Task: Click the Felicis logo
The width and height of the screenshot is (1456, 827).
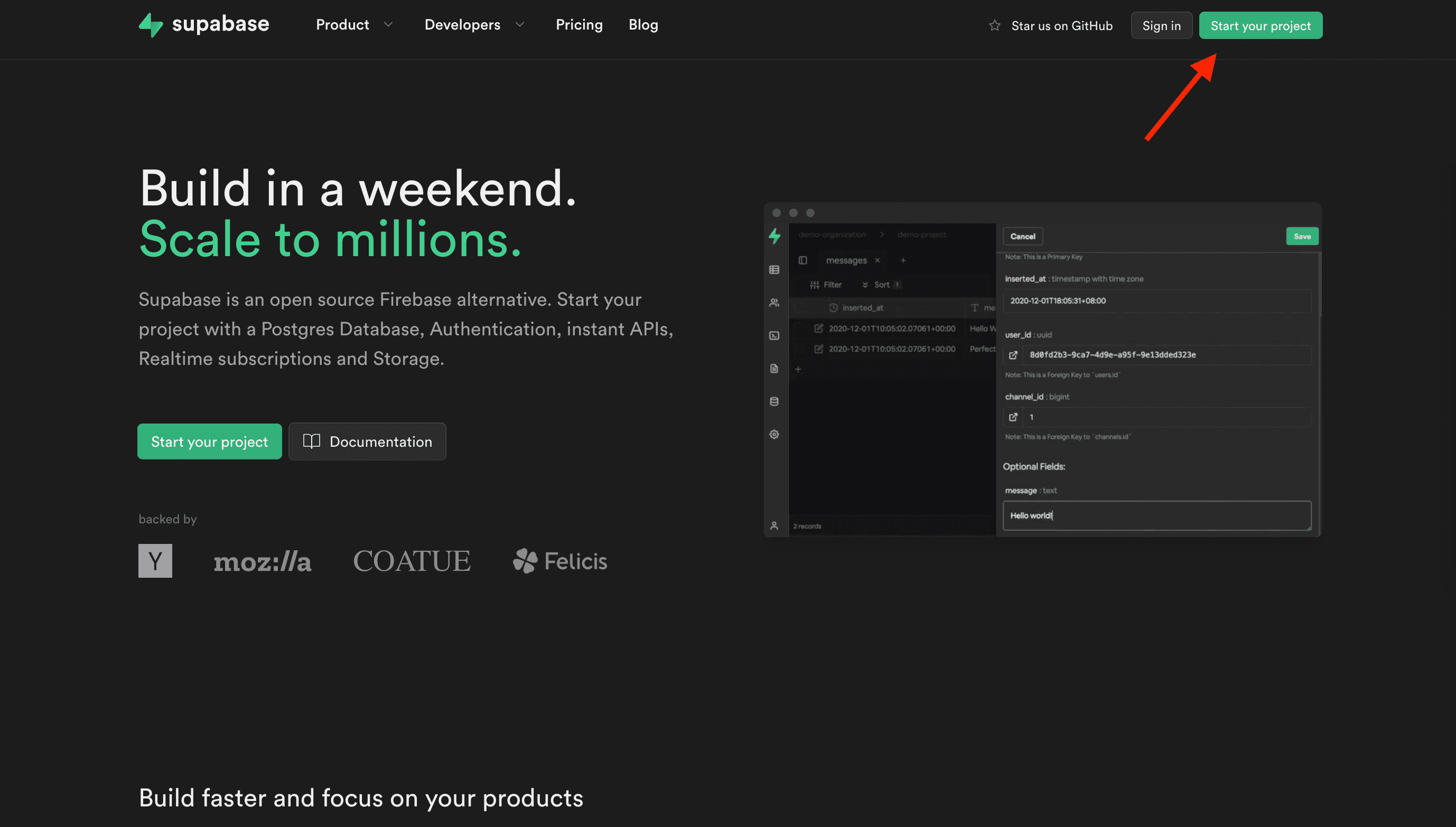Action: pyautogui.click(x=560, y=561)
